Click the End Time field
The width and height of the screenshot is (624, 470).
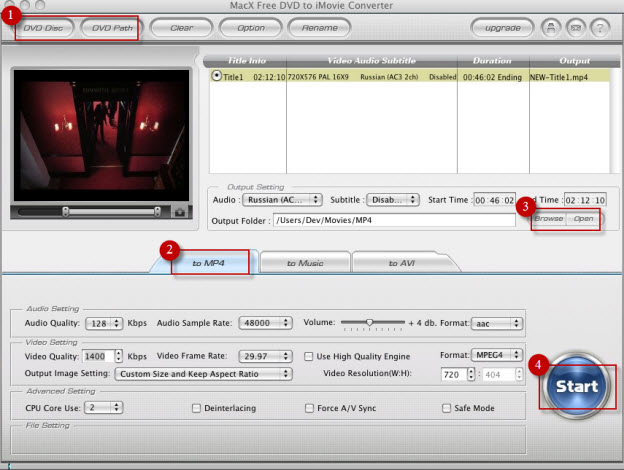[585, 200]
